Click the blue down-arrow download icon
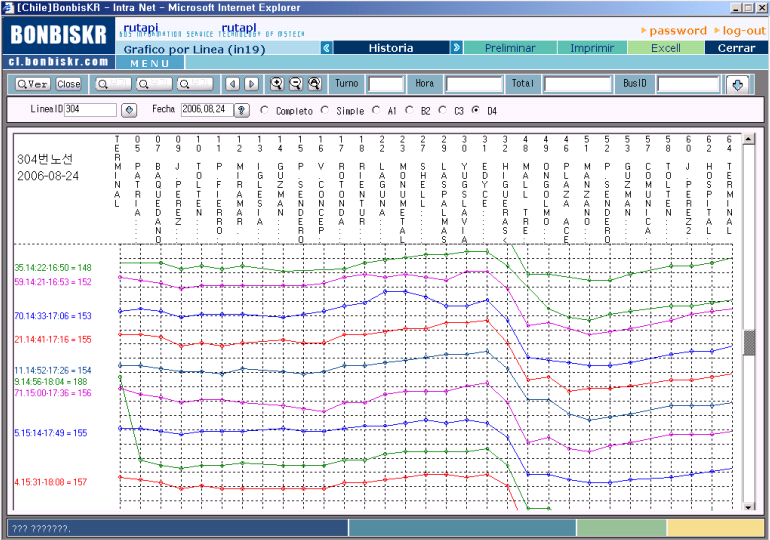This screenshot has height=540, width=770. pos(737,84)
